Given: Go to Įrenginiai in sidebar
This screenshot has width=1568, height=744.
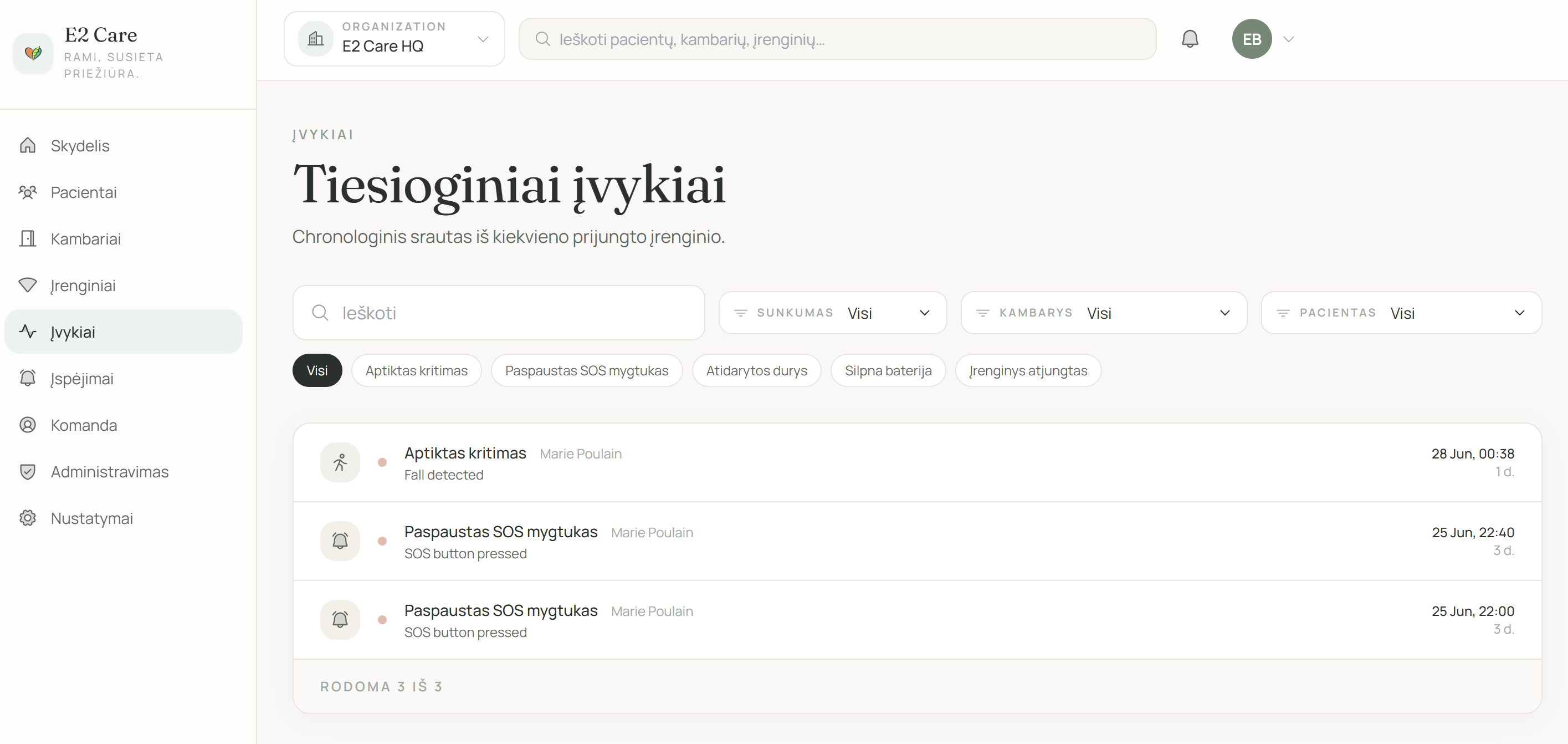Looking at the screenshot, I should tap(123, 286).
